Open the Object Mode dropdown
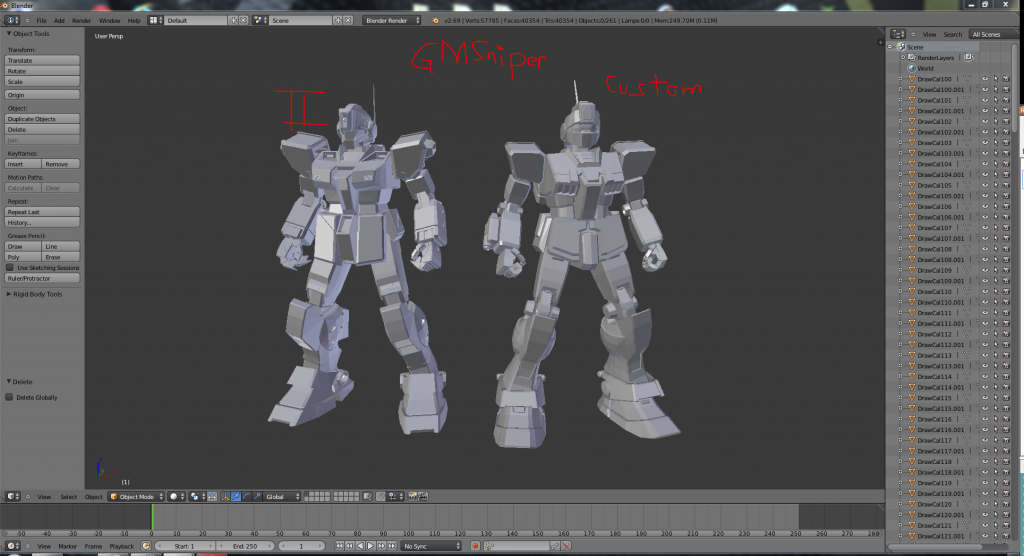1024x556 pixels. point(136,497)
